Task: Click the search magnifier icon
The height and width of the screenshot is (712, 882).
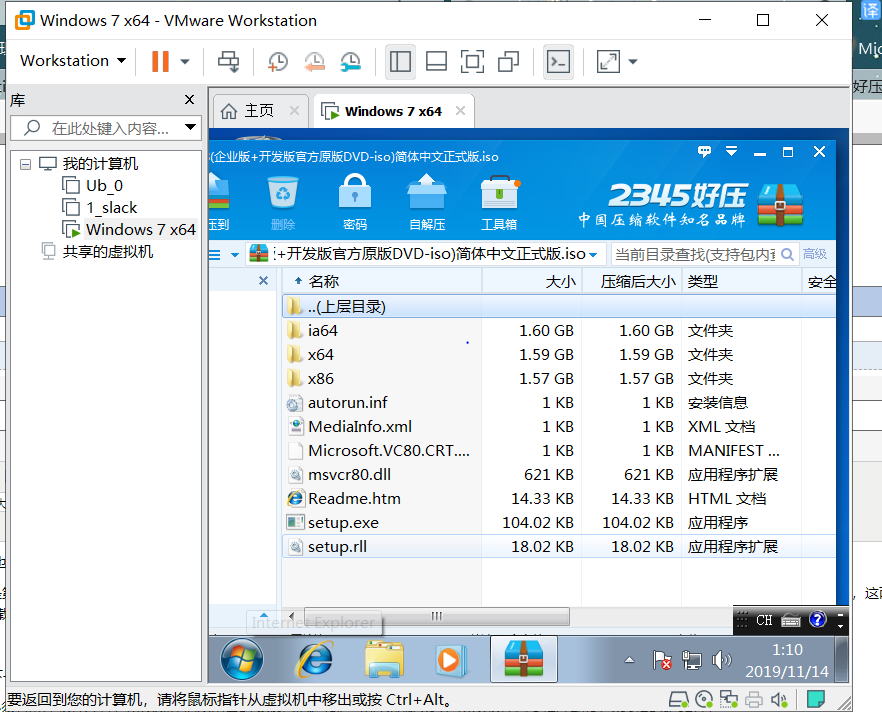Action: 788,255
